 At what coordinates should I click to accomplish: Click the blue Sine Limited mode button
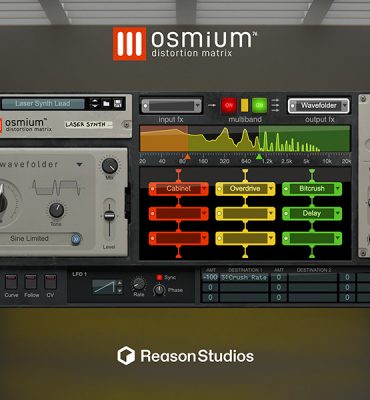point(76,239)
